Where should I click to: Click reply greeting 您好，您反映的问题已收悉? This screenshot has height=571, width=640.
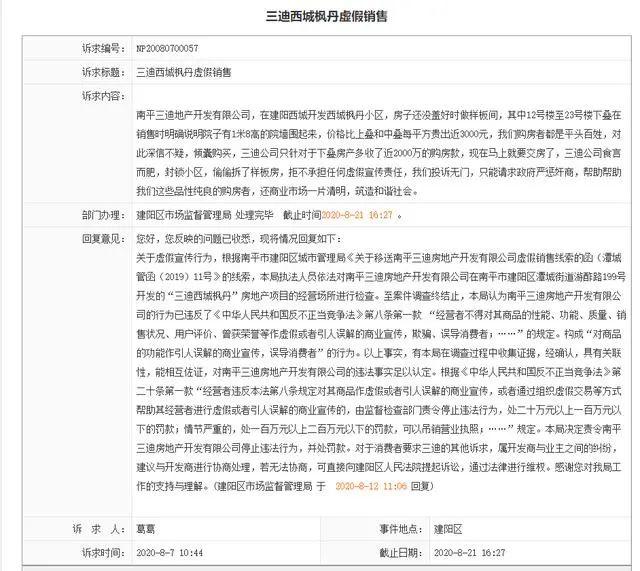240,239
